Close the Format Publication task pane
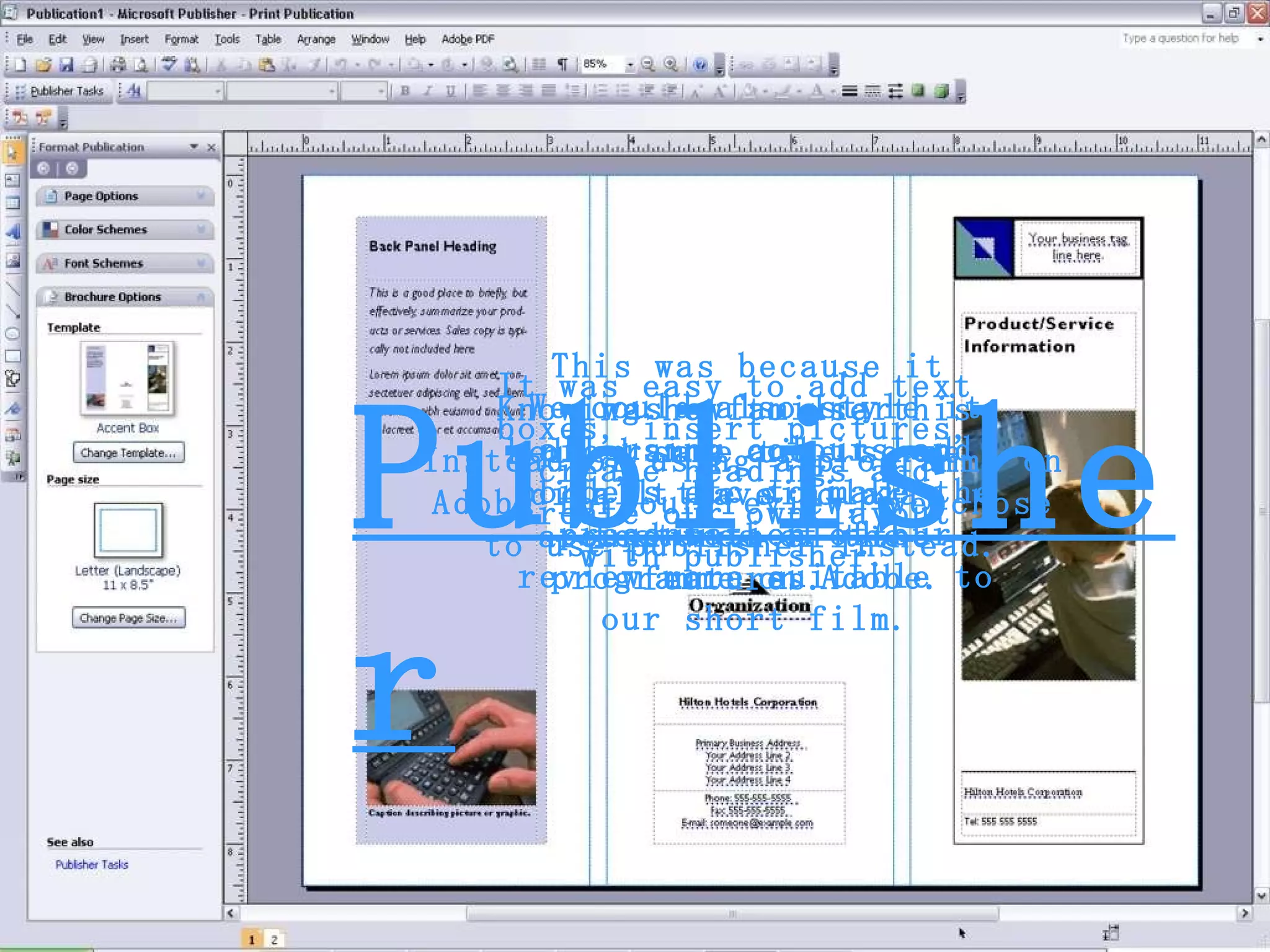Viewport: 1270px width, 952px height. tap(211, 147)
